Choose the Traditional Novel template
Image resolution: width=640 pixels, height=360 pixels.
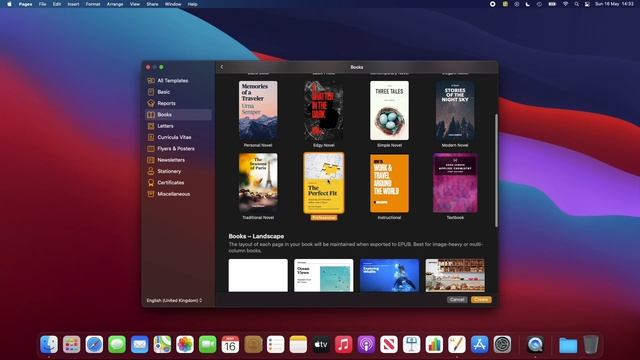click(258, 183)
